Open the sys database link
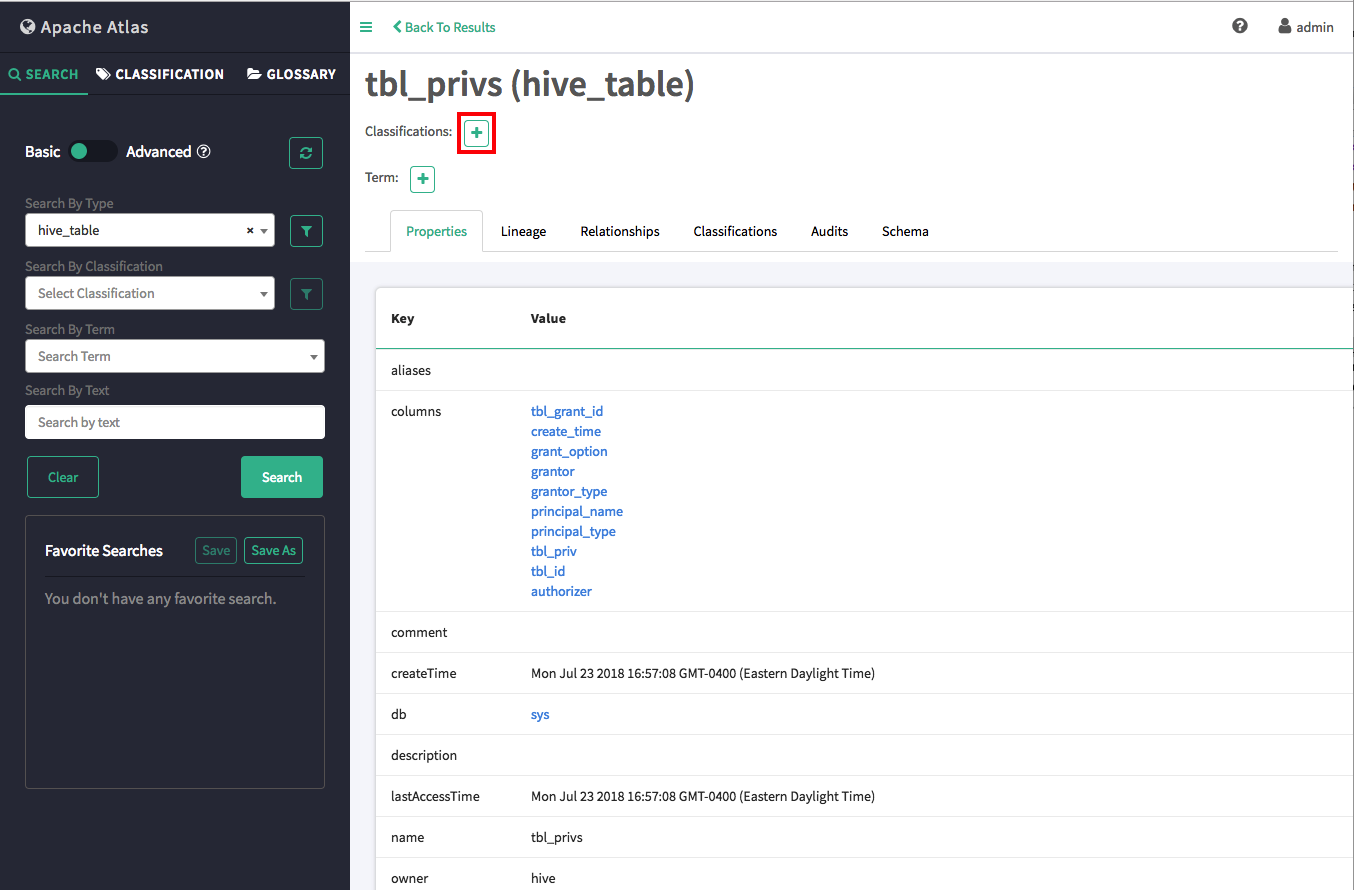Screen dimensions: 1354x890 [540, 714]
